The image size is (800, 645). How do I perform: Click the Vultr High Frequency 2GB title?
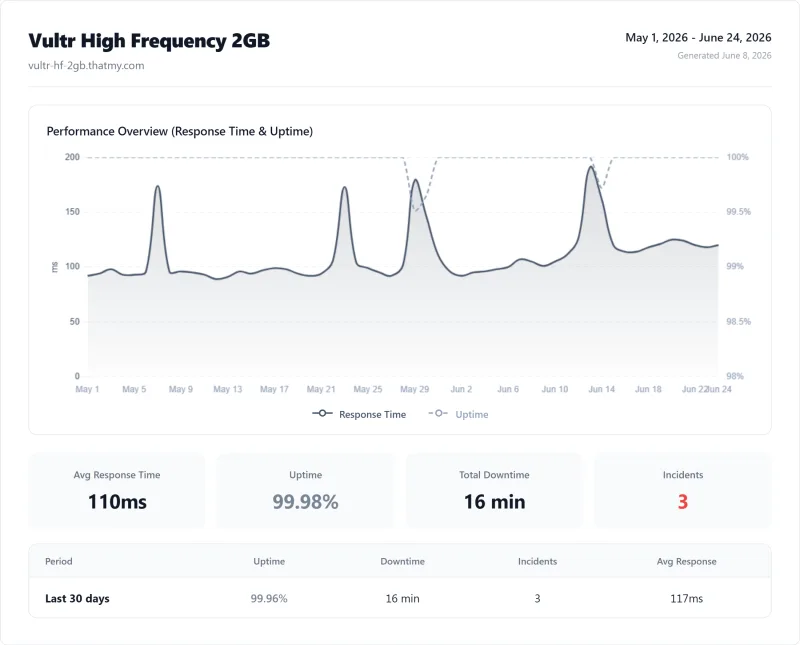tap(149, 41)
